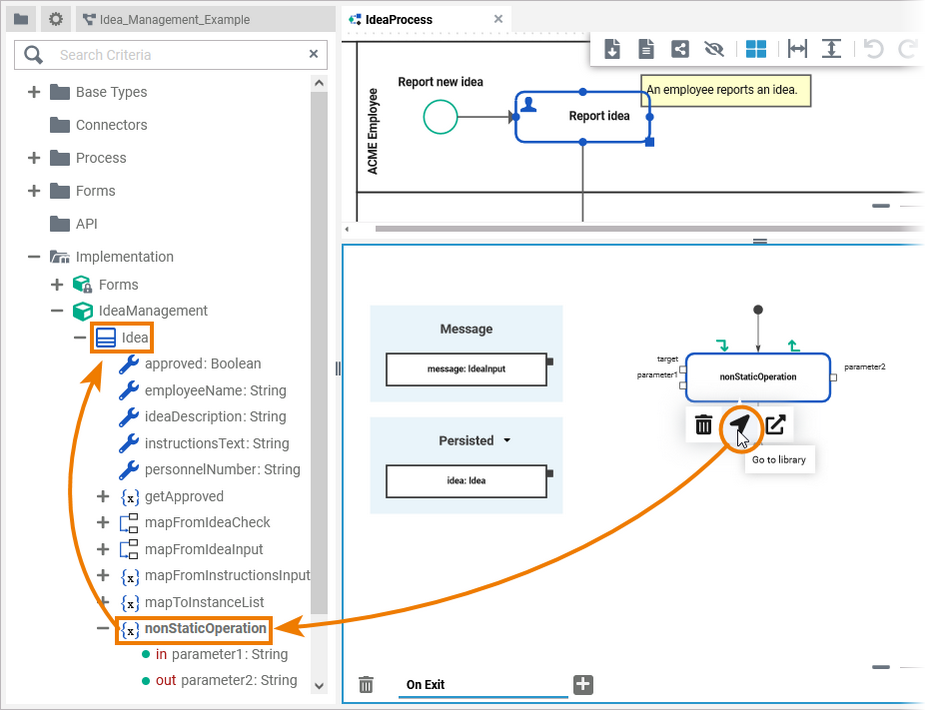Click the Report idea task box
This screenshot has width=926, height=710.
pyautogui.click(x=583, y=116)
